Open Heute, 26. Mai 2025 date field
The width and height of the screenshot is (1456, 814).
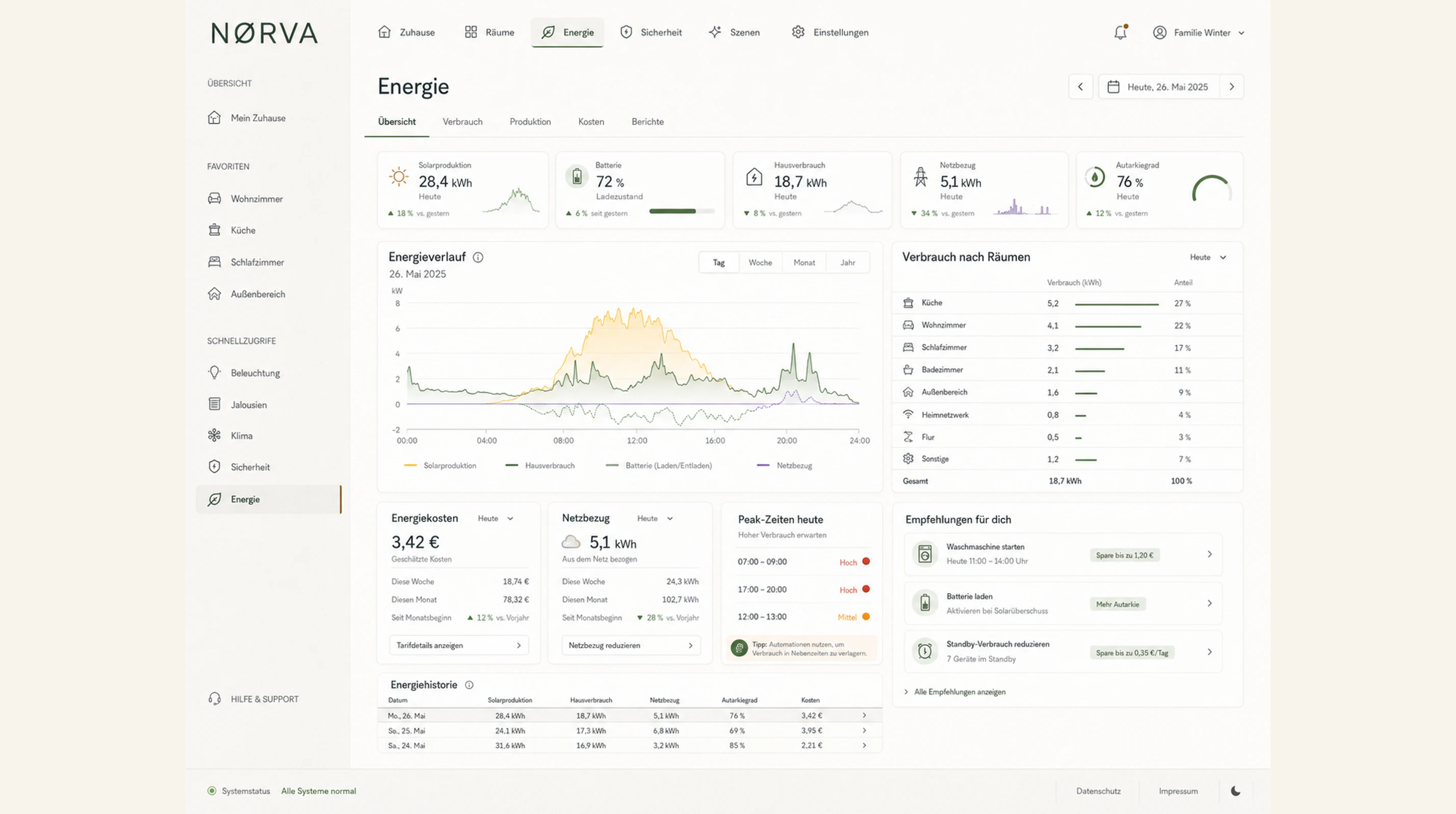coord(1159,87)
